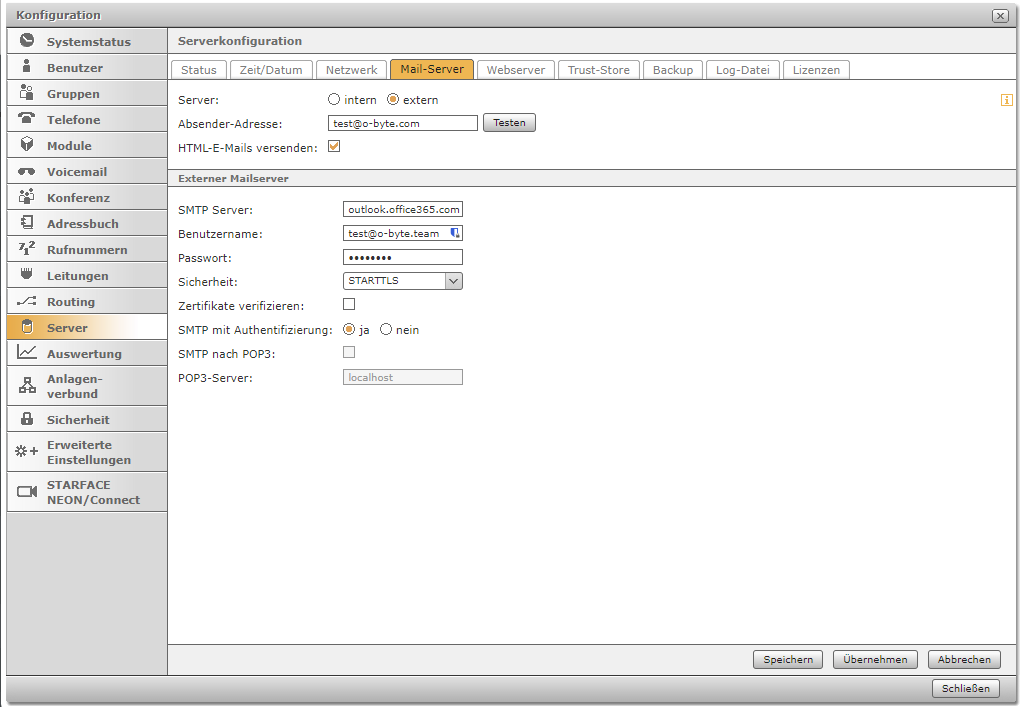Image resolution: width=1021 pixels, height=707 pixels.
Task: Enable Zertifikate verifizieren checkbox
Action: [349, 304]
